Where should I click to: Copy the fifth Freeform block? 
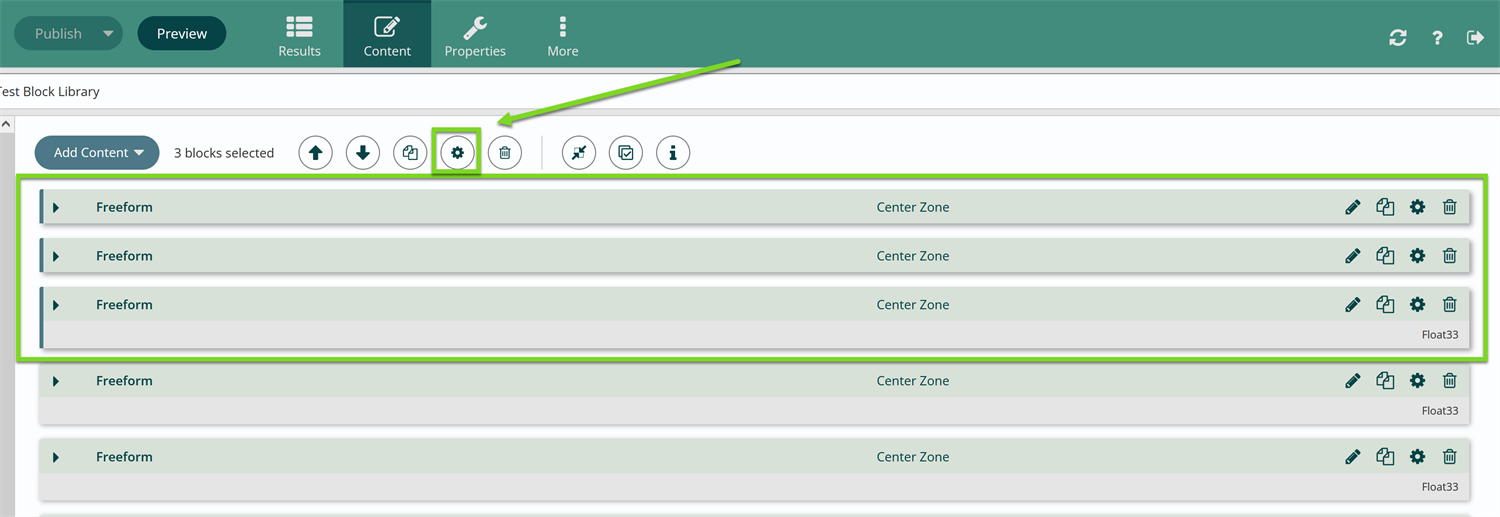pyautogui.click(x=1385, y=457)
